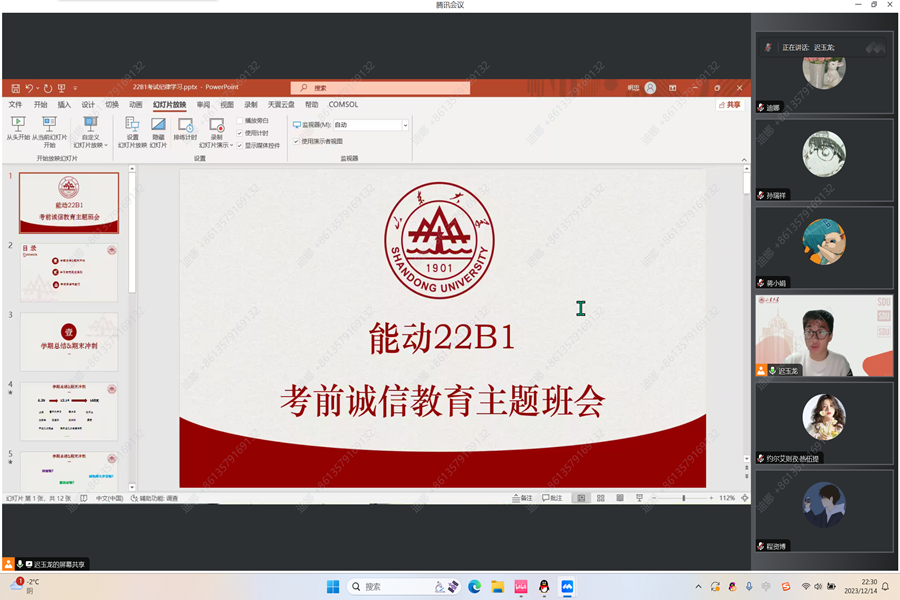Click the Record Slide Show (录制) icon
The image size is (900, 600).
tap(216, 125)
